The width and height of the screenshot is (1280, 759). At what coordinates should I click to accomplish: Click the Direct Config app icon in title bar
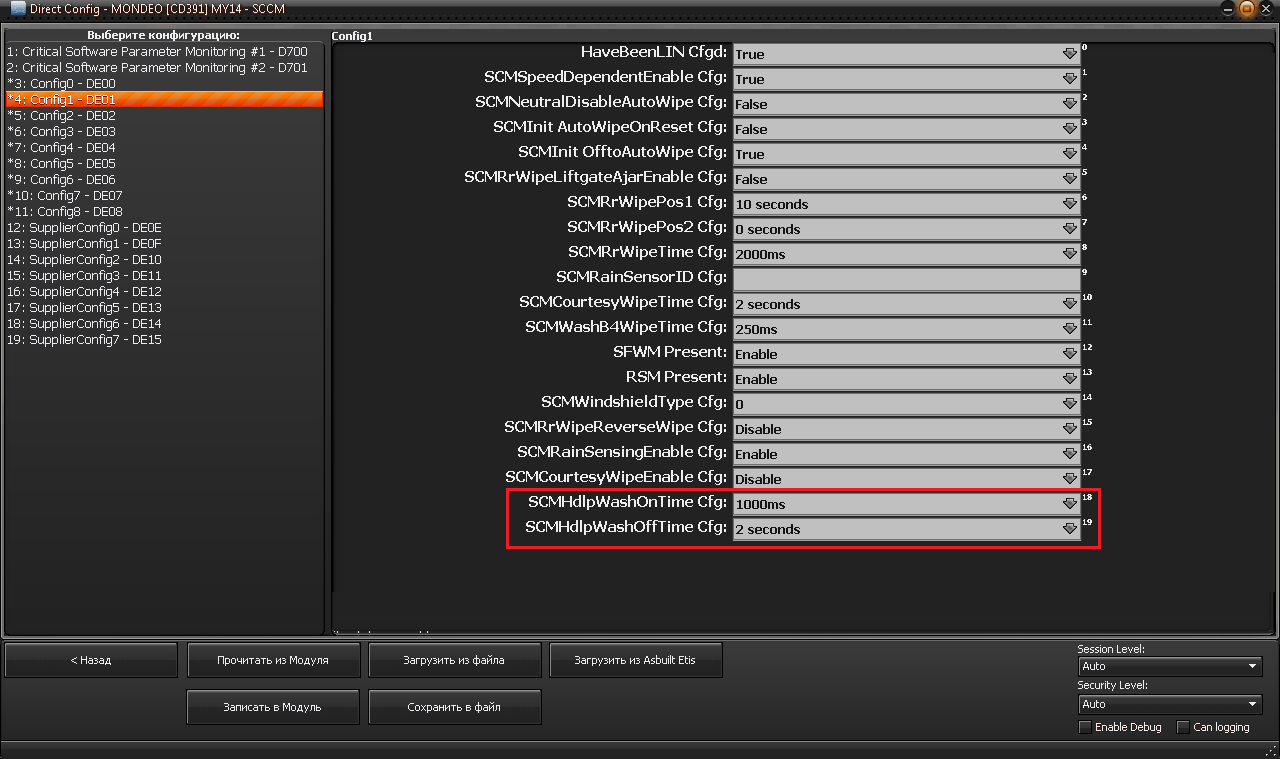coord(17,9)
